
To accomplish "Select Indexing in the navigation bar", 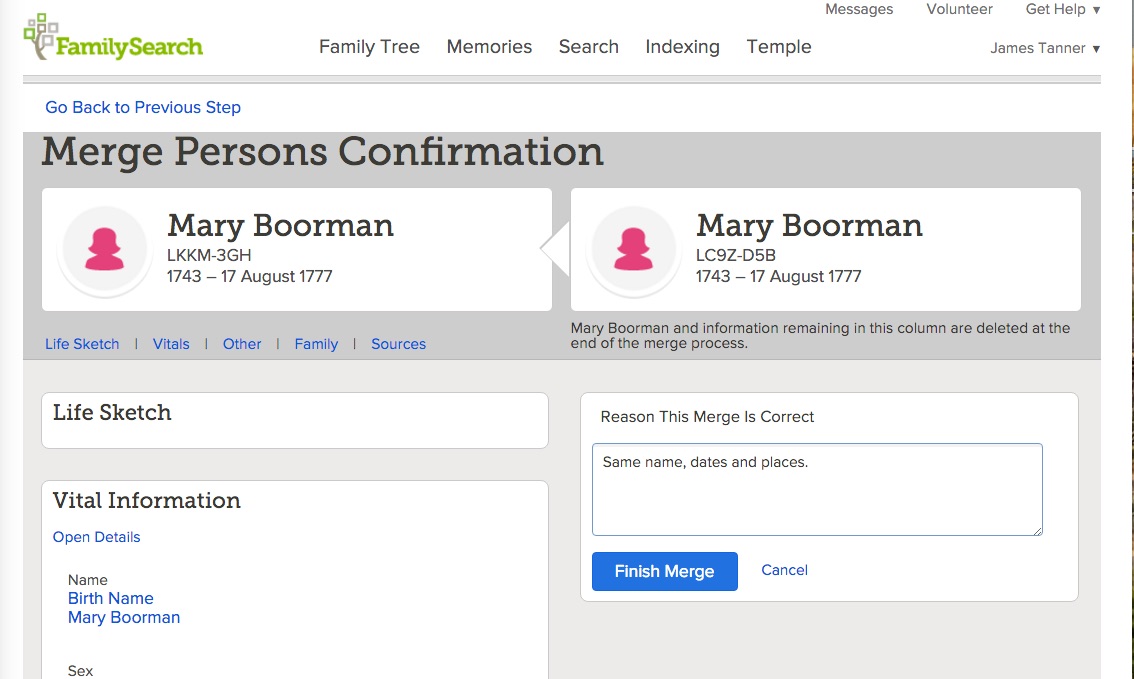I will 682,47.
